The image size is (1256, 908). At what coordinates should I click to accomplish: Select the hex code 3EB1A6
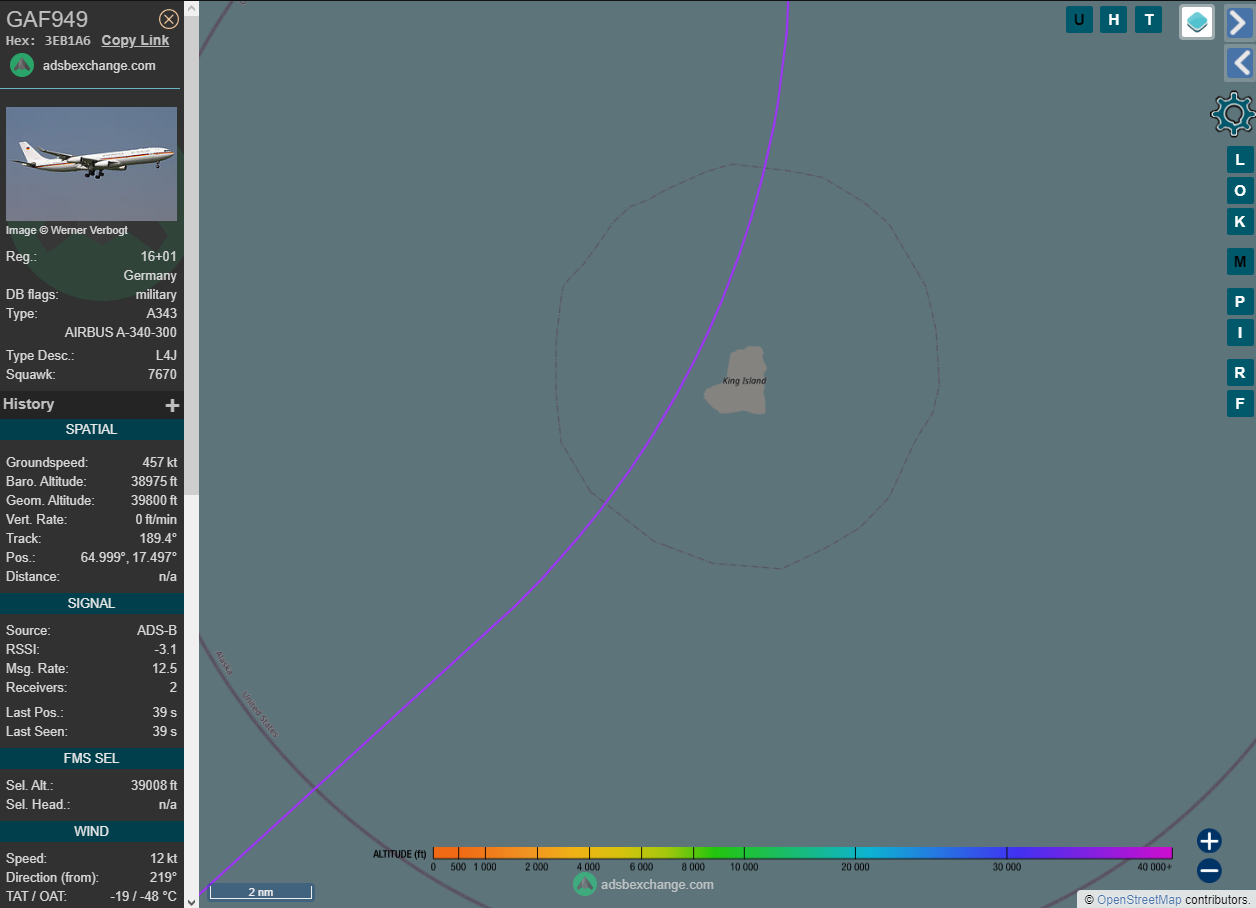(x=67, y=41)
